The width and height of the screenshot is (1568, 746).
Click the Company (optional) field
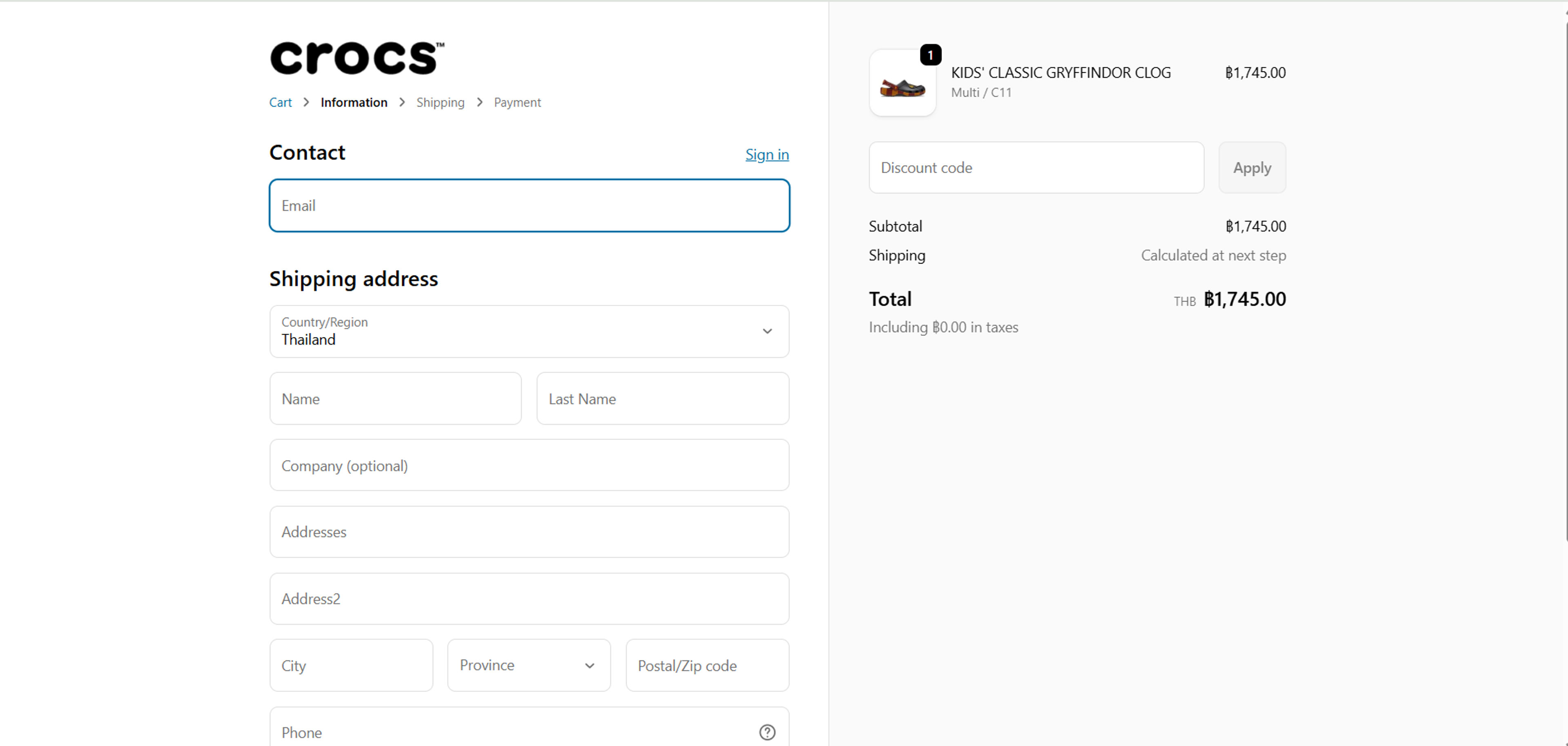click(529, 466)
